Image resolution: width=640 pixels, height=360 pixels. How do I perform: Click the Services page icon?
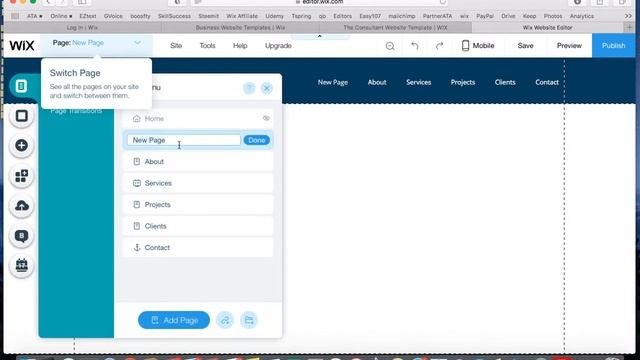[137, 183]
